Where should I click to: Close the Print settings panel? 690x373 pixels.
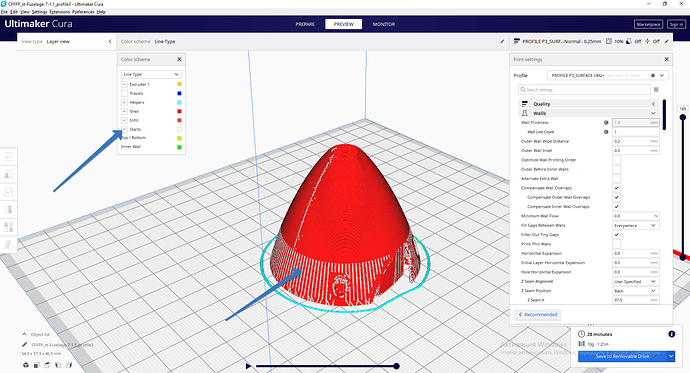click(666, 59)
